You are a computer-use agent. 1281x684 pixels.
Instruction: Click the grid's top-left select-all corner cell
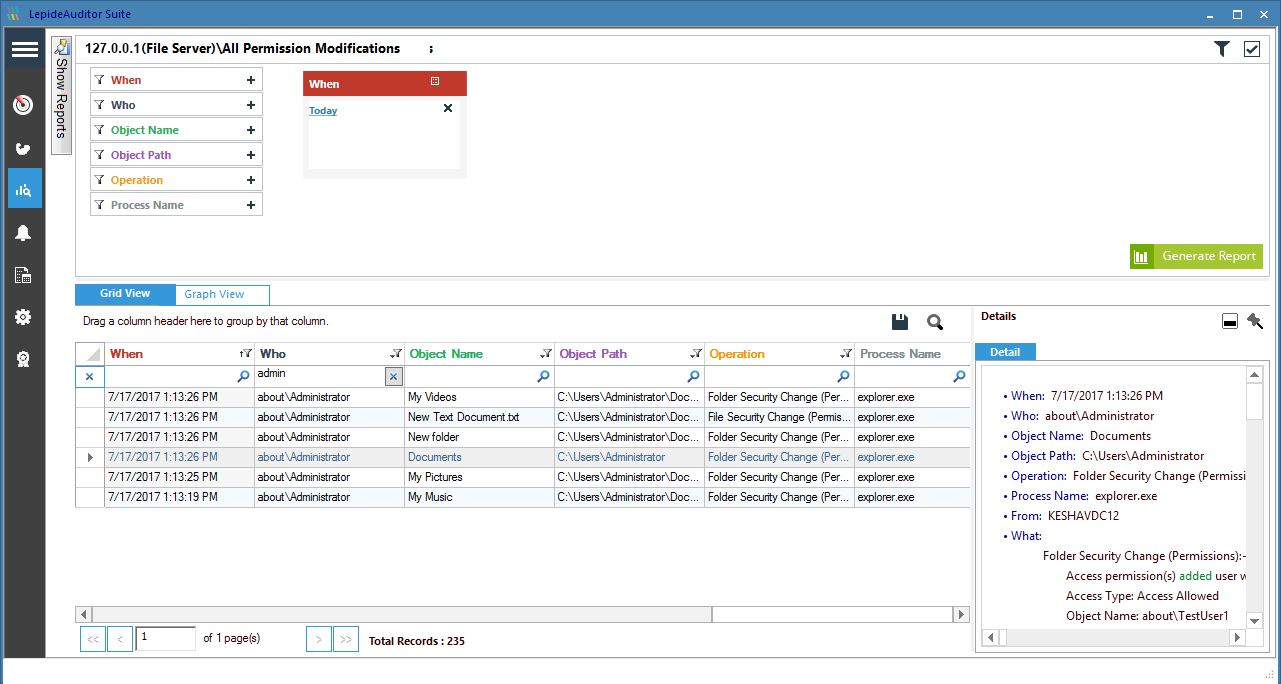coord(90,354)
